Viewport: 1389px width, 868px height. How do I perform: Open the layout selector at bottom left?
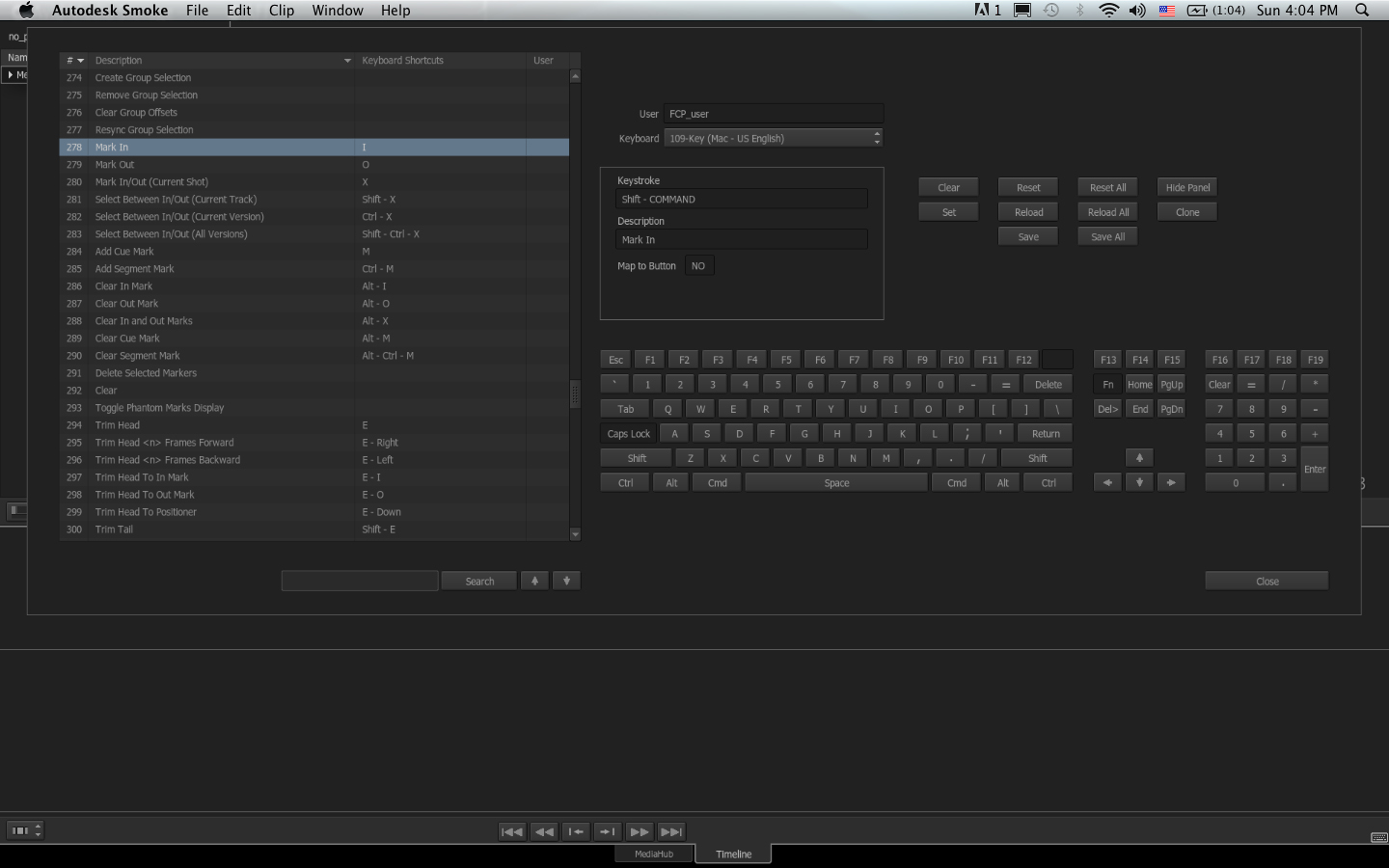(x=25, y=830)
